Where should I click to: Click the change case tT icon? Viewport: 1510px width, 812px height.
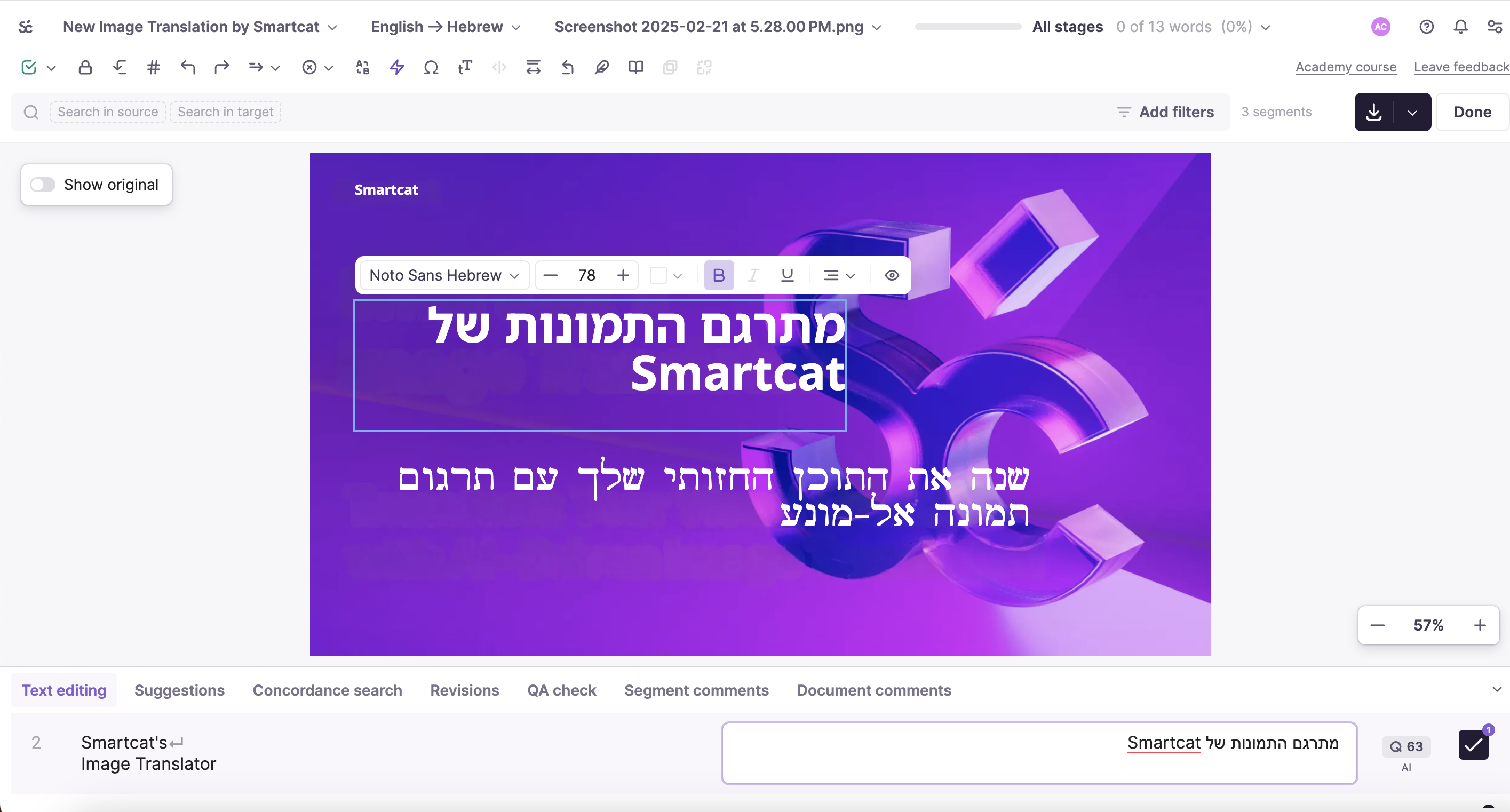tap(465, 67)
